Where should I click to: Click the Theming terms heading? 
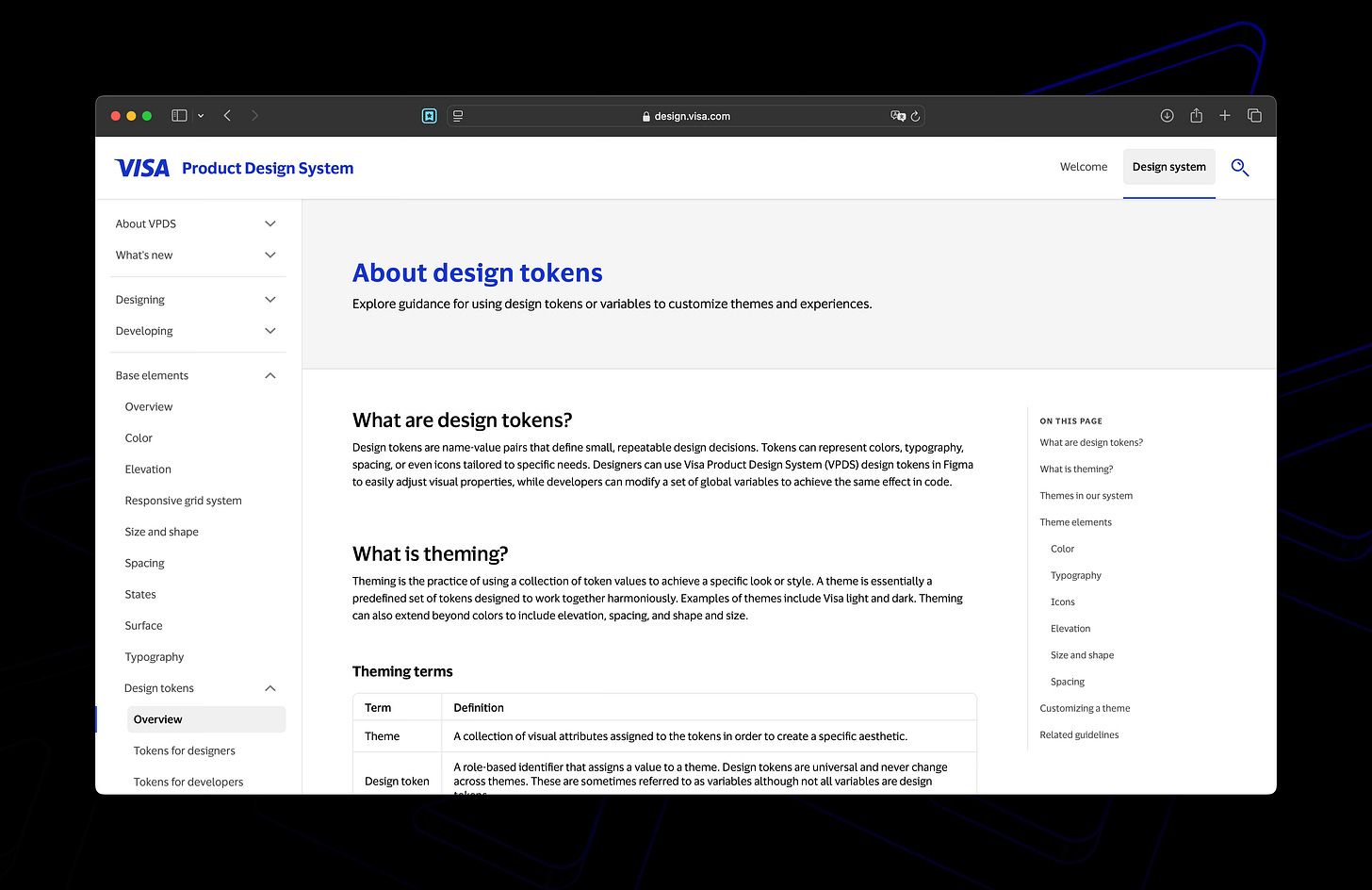tap(402, 671)
